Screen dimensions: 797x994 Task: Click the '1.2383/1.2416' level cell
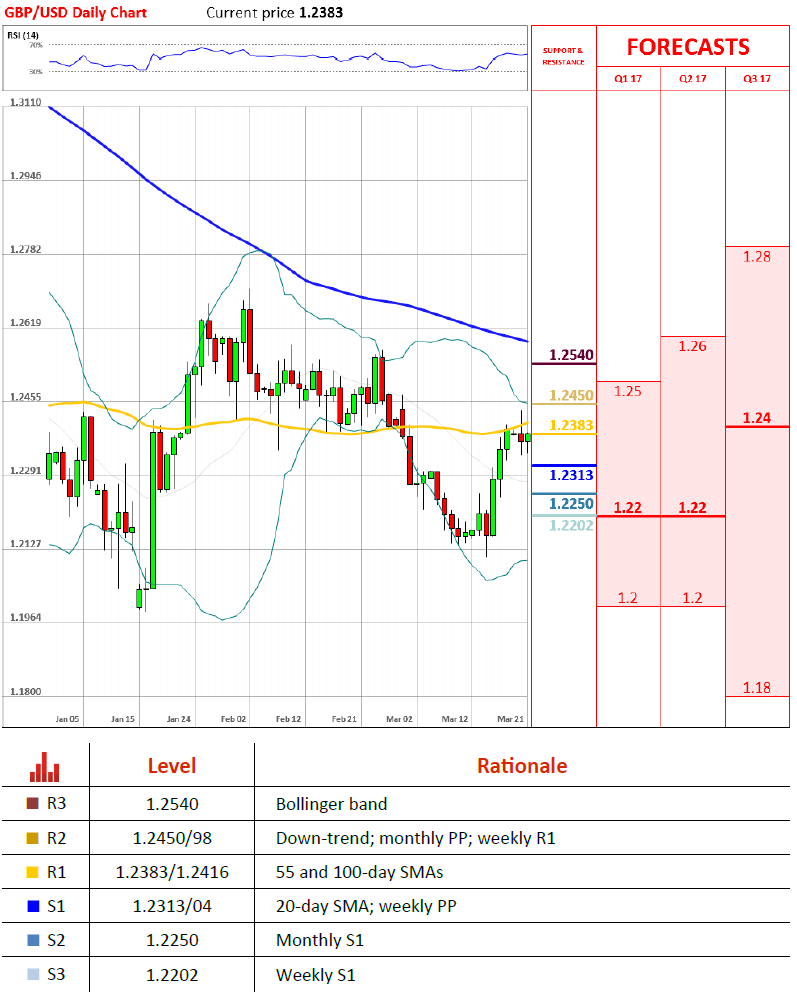pos(172,873)
